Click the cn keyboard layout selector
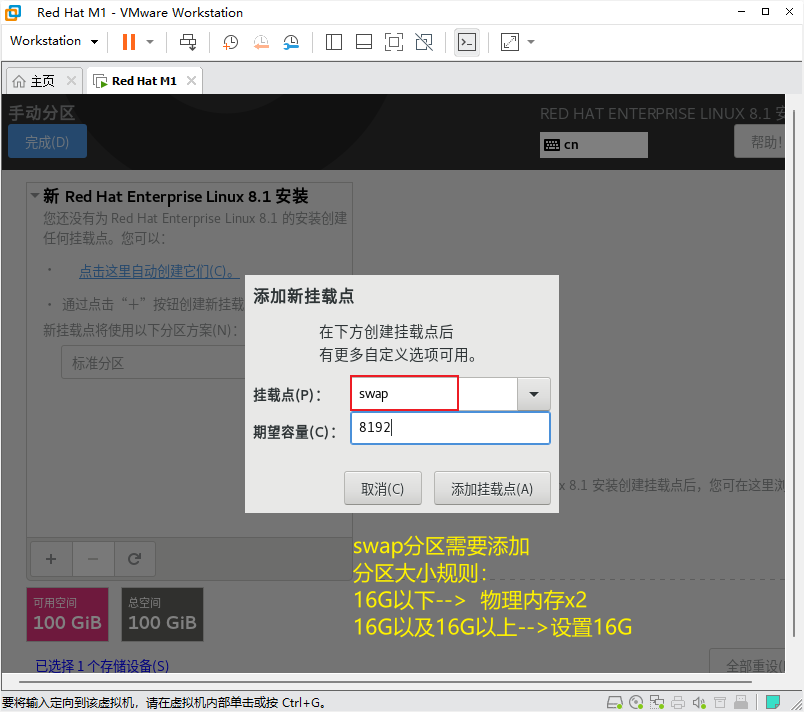The height and width of the screenshot is (712, 804). click(593, 145)
